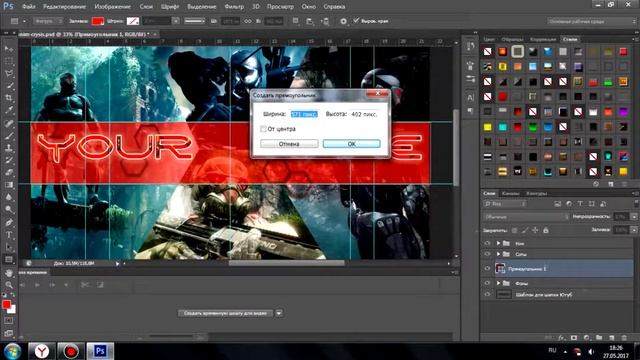Open the layer filter kind dropdown
The image size is (640, 360).
click(x=504, y=204)
